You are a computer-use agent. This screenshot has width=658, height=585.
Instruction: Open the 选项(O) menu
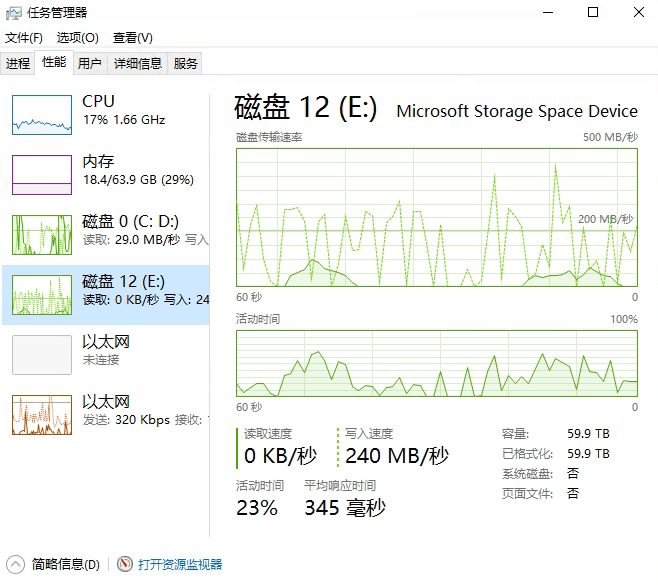77,38
